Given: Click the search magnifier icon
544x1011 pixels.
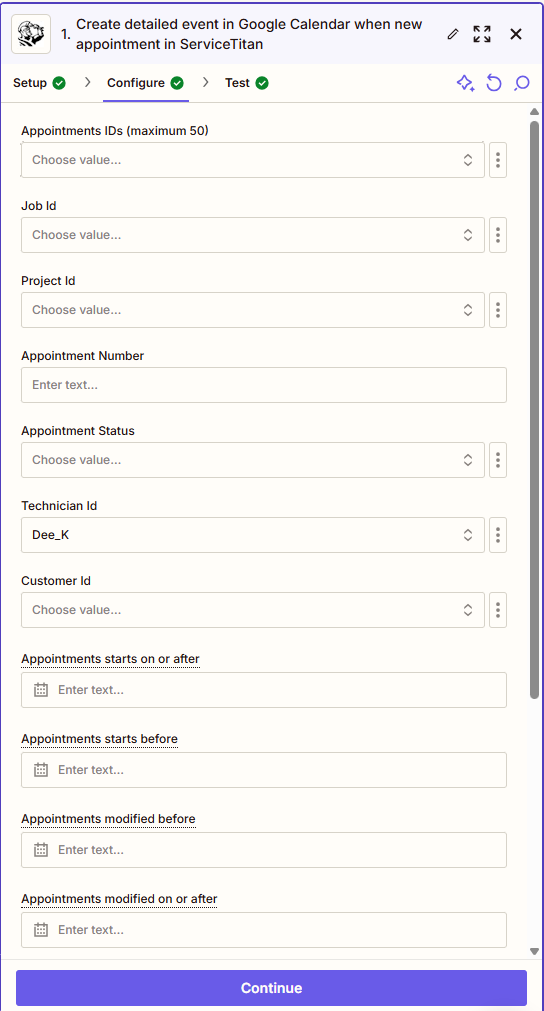Looking at the screenshot, I should (x=522, y=83).
